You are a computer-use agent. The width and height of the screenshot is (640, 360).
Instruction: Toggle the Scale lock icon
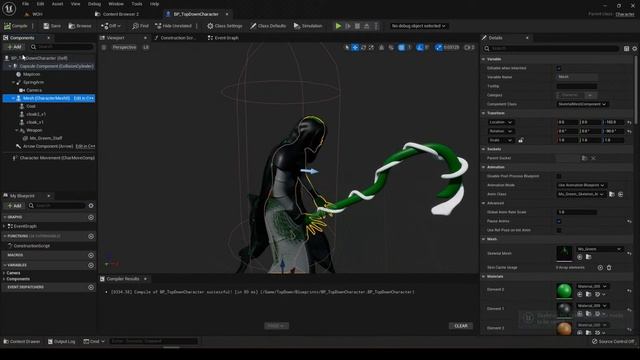point(520,140)
